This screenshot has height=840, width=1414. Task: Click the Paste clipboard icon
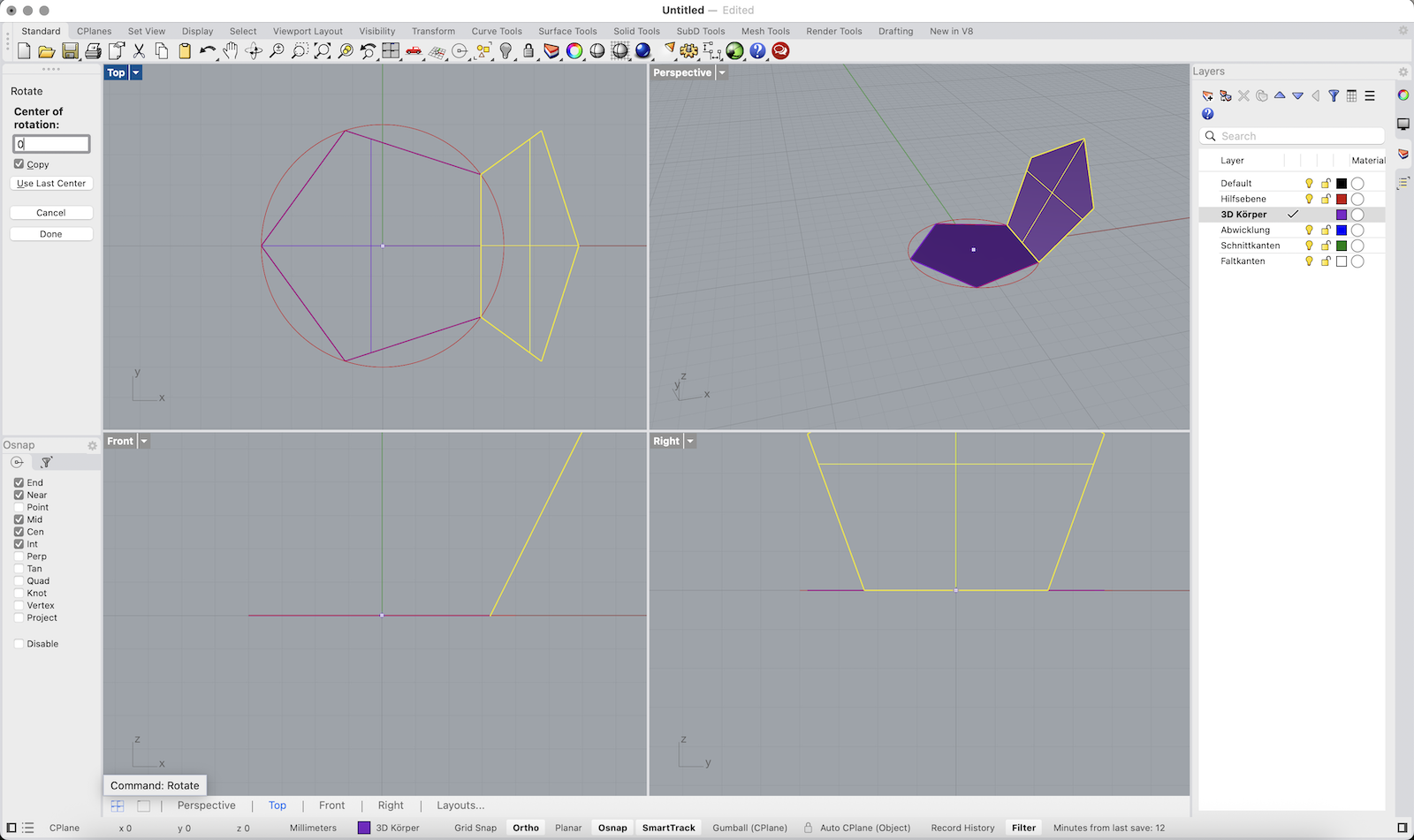[x=185, y=51]
